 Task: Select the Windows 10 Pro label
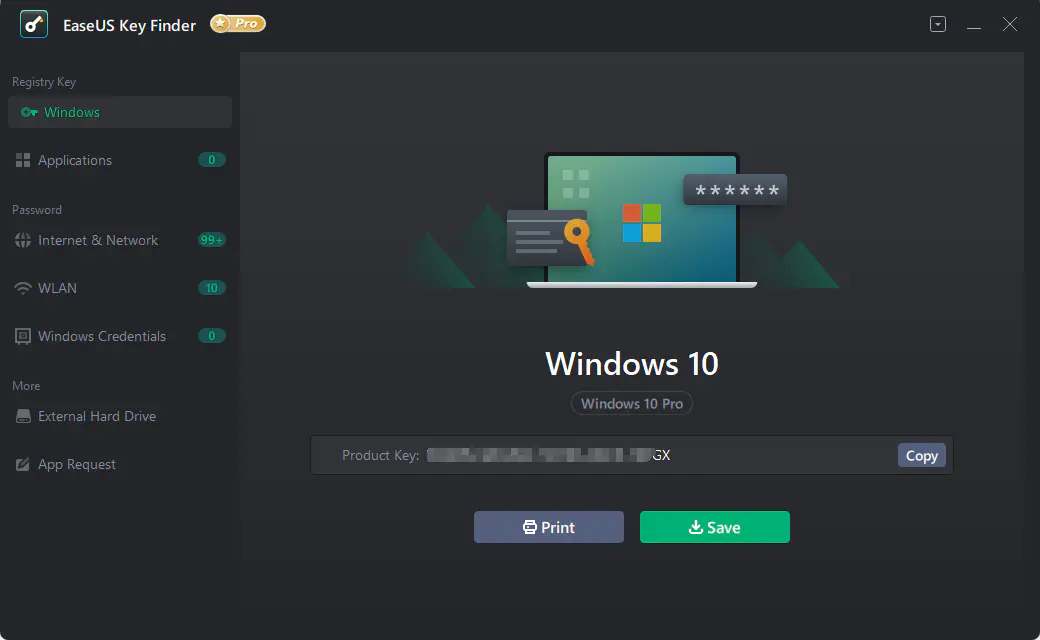(x=631, y=403)
